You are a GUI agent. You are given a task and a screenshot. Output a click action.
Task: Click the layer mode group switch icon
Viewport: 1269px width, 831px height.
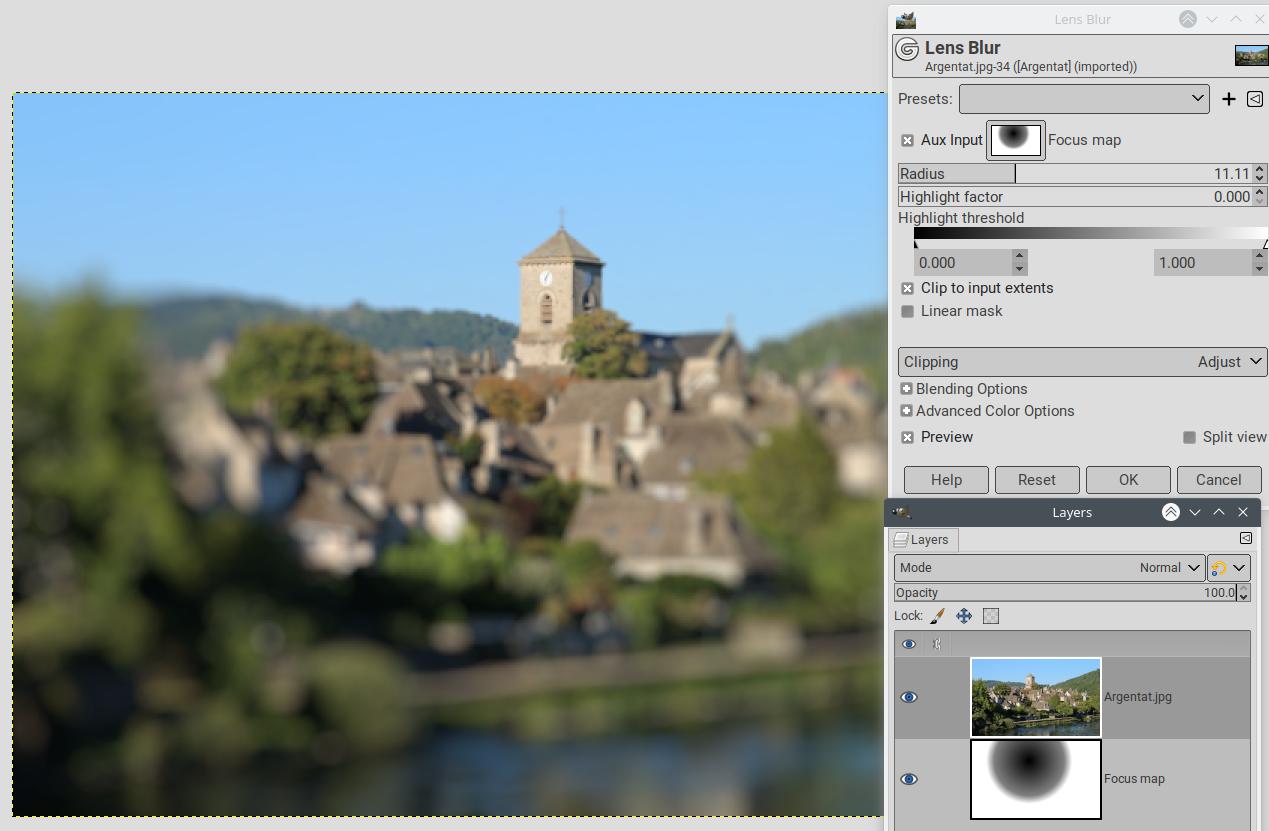point(1219,567)
